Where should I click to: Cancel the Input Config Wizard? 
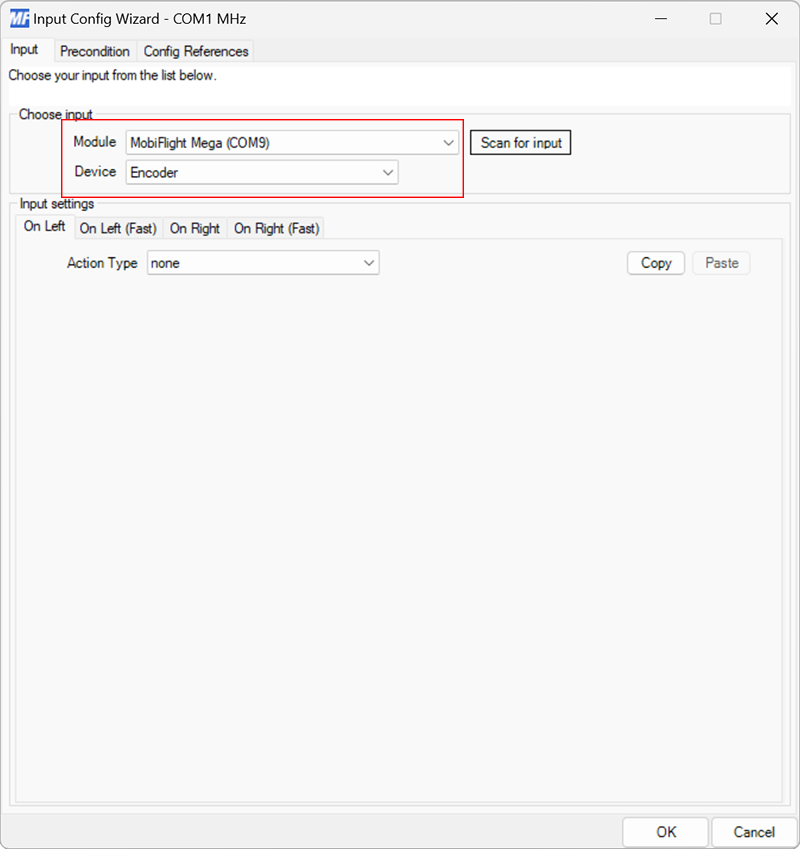click(x=754, y=832)
